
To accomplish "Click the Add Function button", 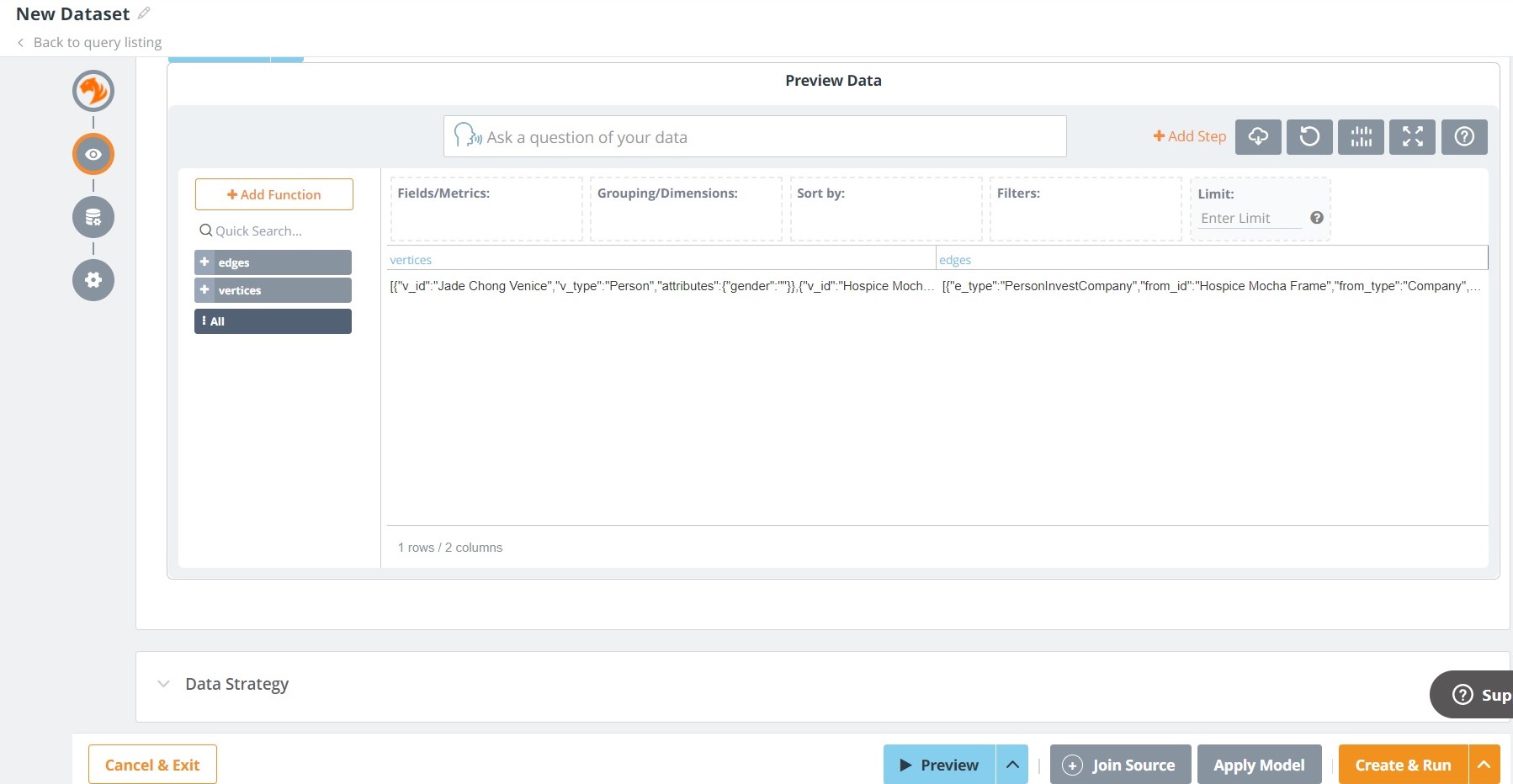I will 273,194.
